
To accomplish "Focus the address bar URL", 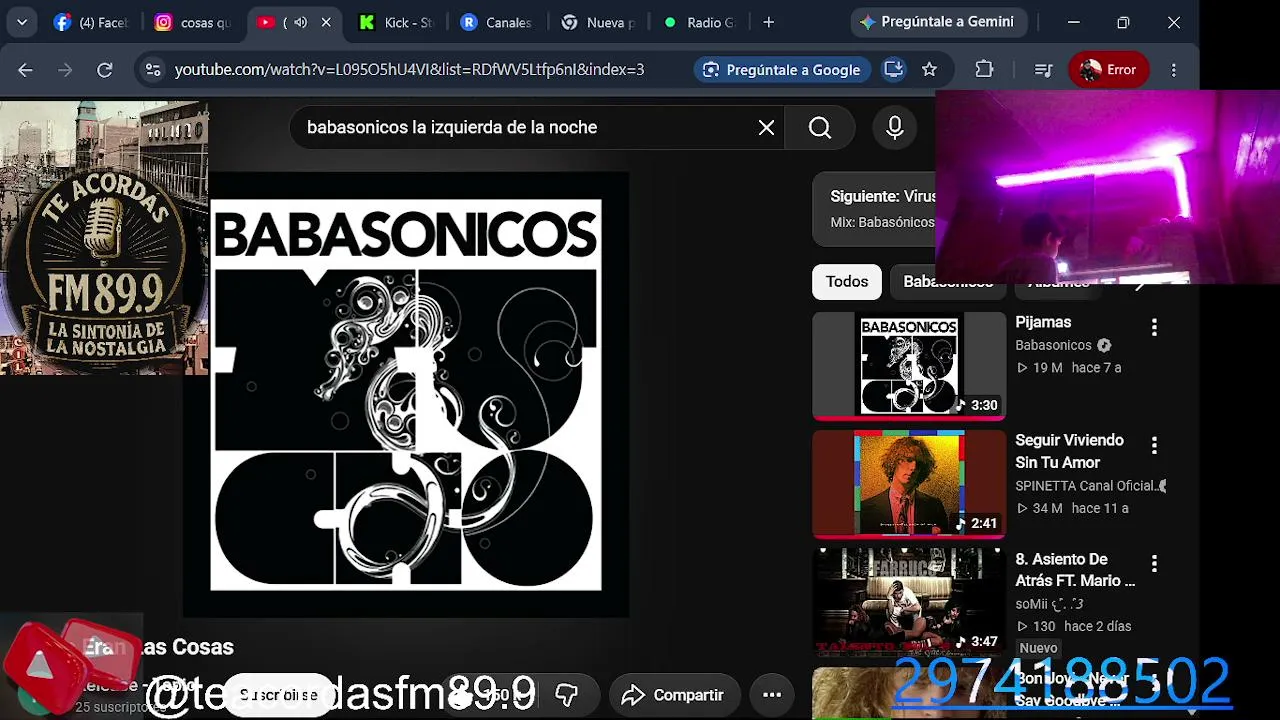I will (410, 70).
